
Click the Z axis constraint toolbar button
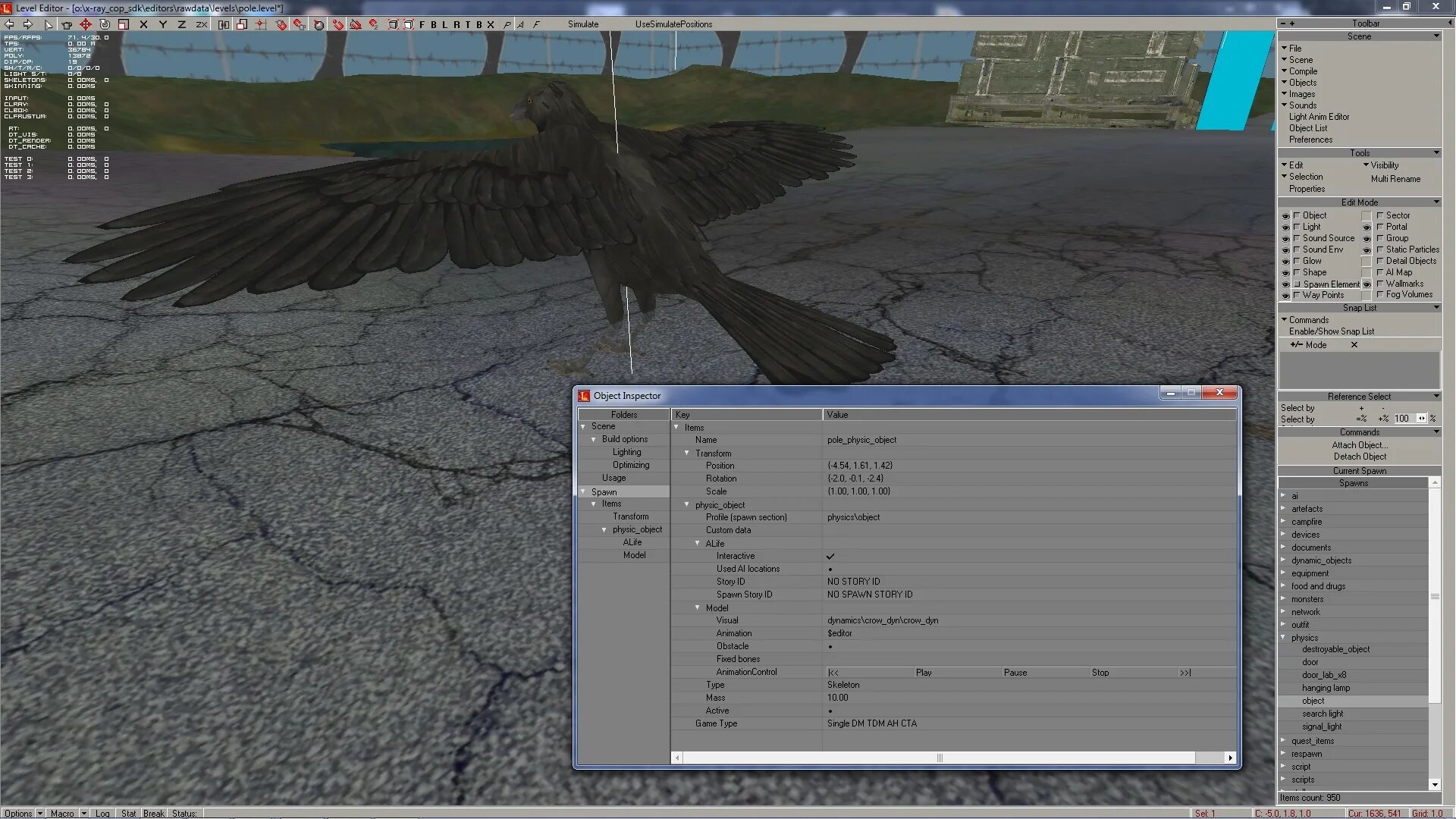182,24
